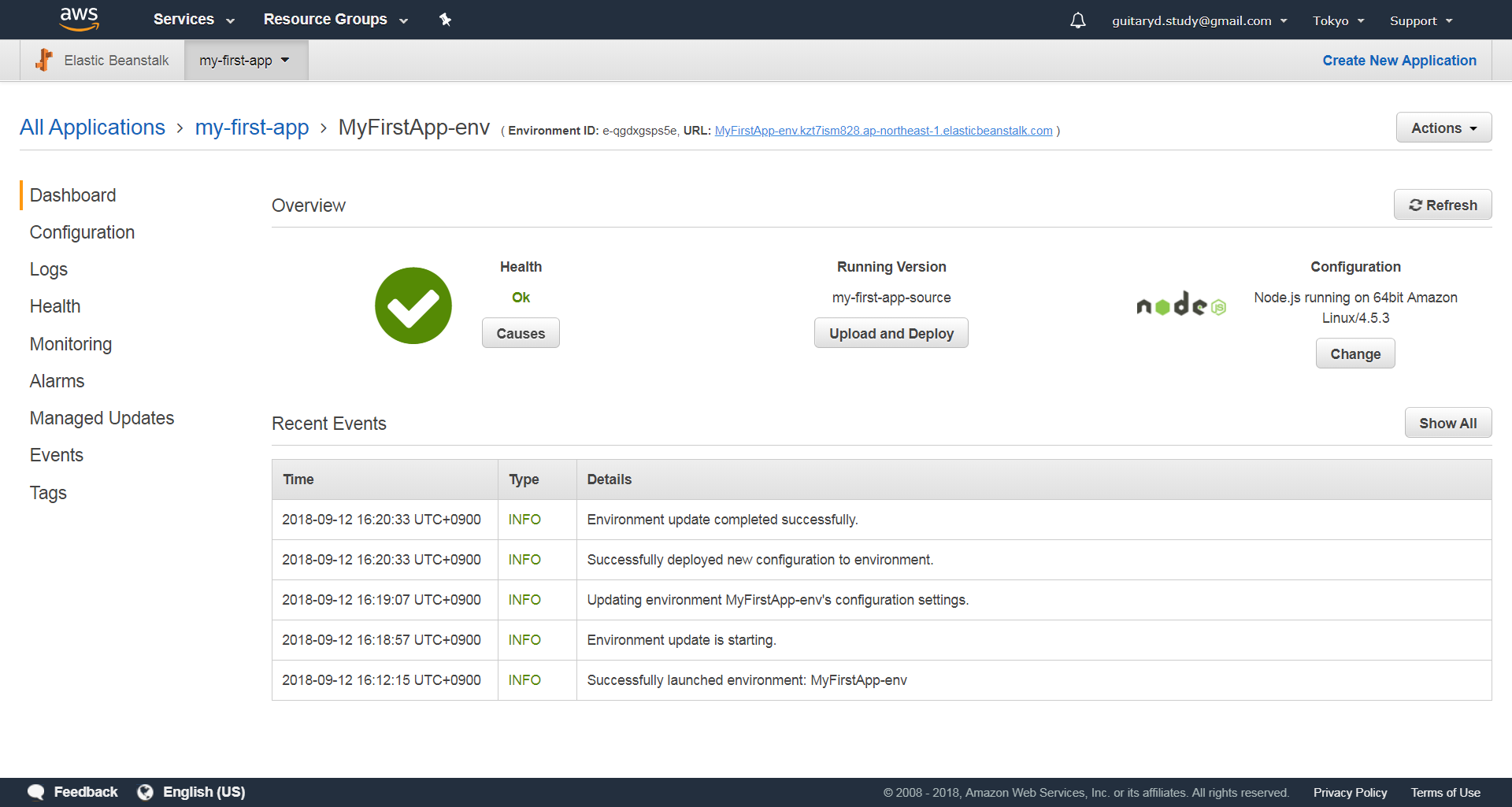Open the Support dropdown menu
1512x807 pixels.
[x=1421, y=20]
